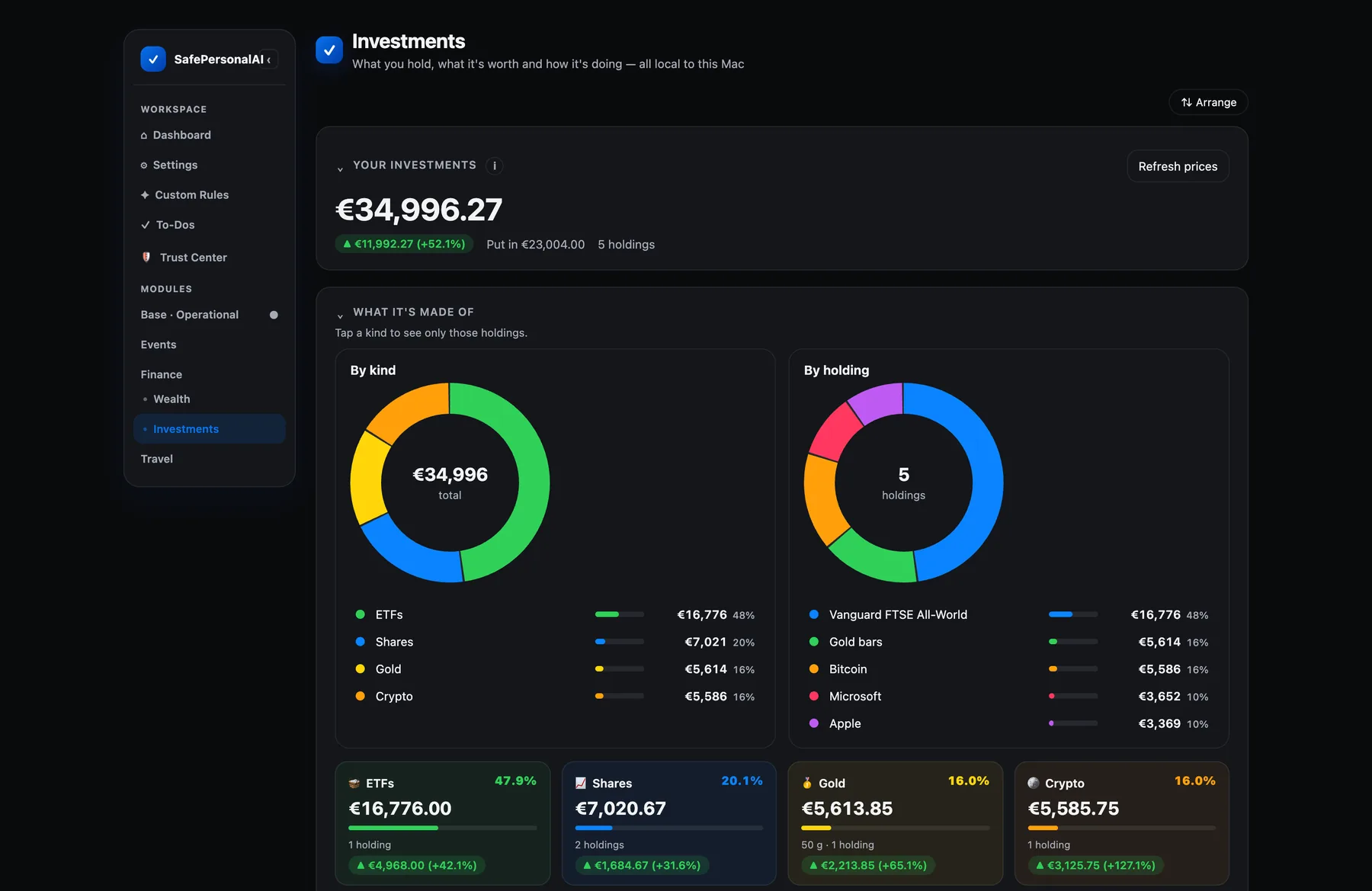Open the Travel module

coord(210,459)
